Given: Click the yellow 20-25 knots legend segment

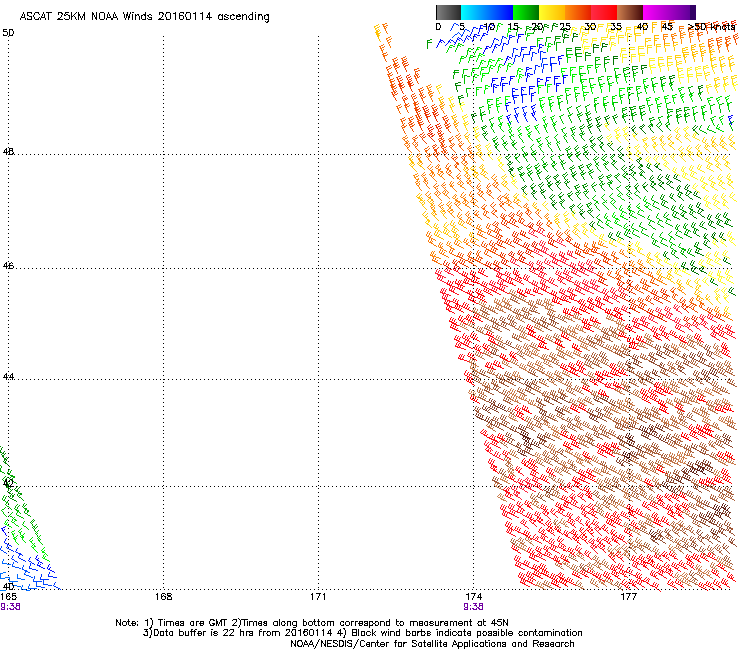Looking at the screenshot, I should tap(552, 12).
